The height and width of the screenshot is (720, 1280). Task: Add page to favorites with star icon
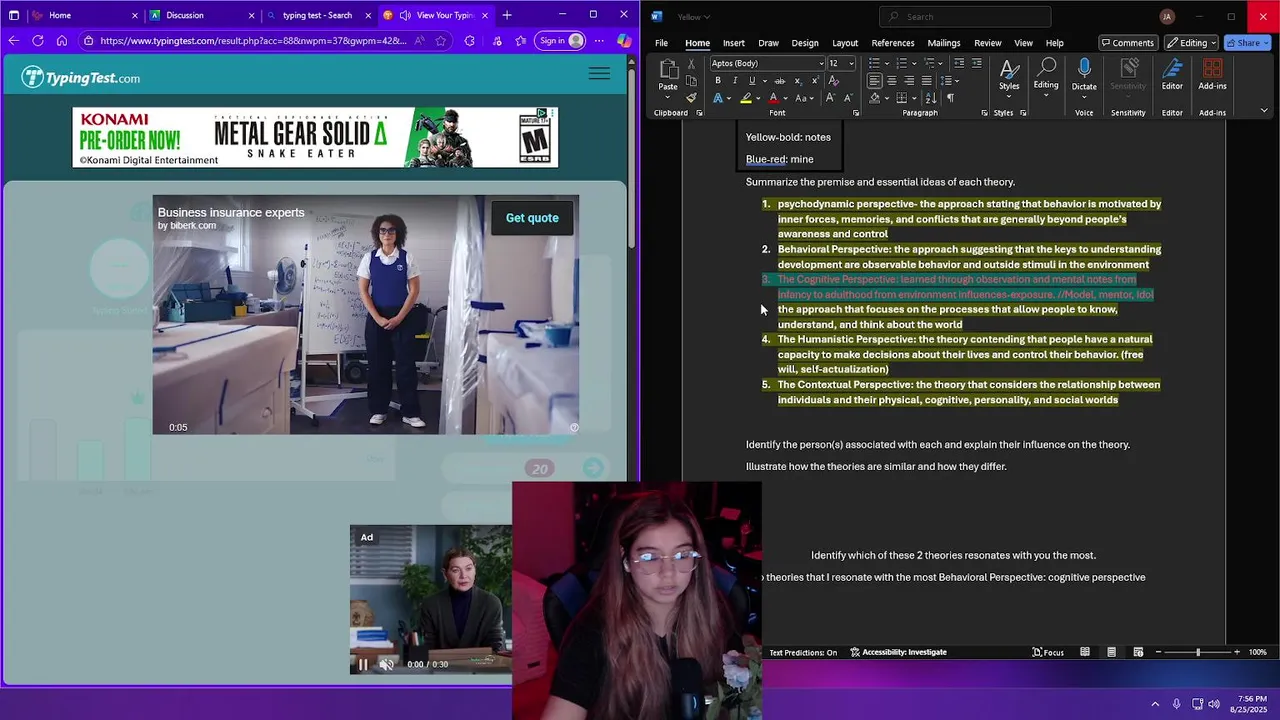(x=441, y=41)
